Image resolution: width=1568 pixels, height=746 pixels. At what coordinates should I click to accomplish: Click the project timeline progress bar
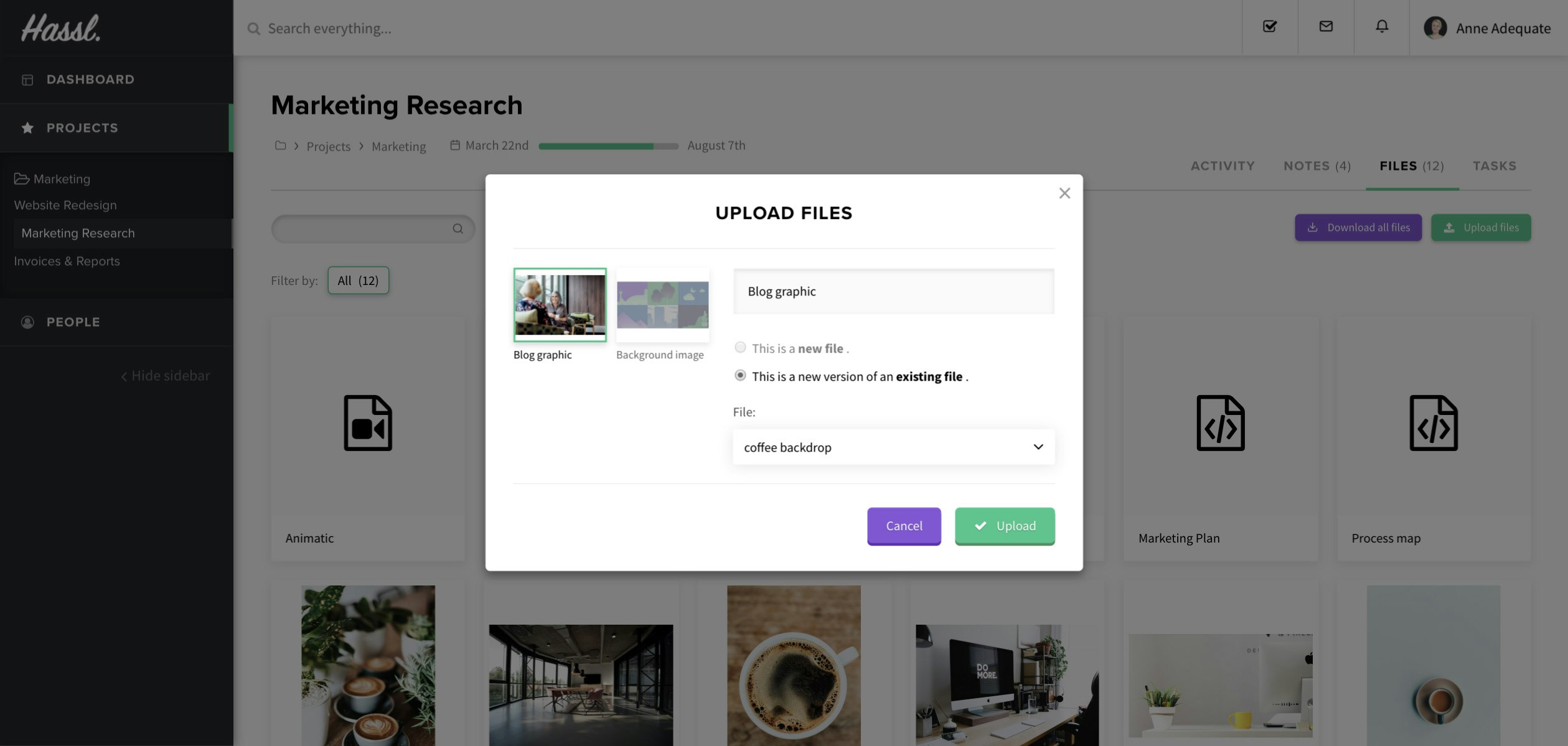pos(608,146)
